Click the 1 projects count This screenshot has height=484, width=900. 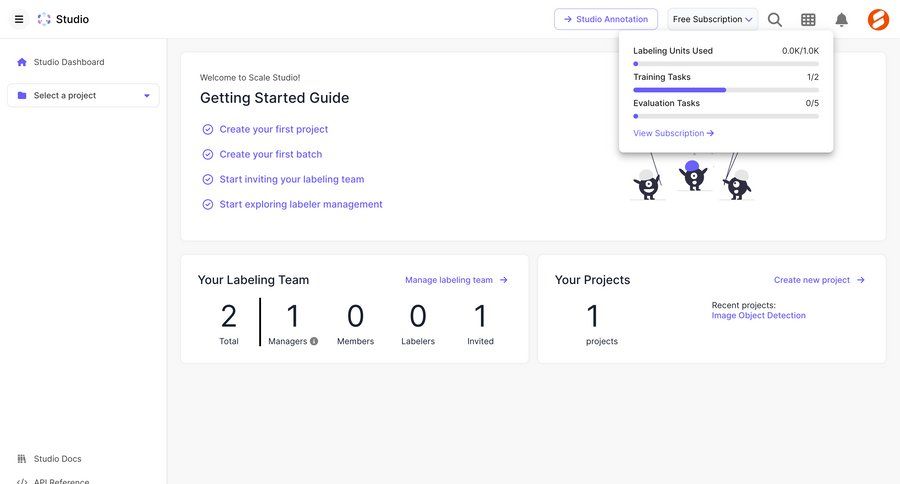click(x=593, y=316)
